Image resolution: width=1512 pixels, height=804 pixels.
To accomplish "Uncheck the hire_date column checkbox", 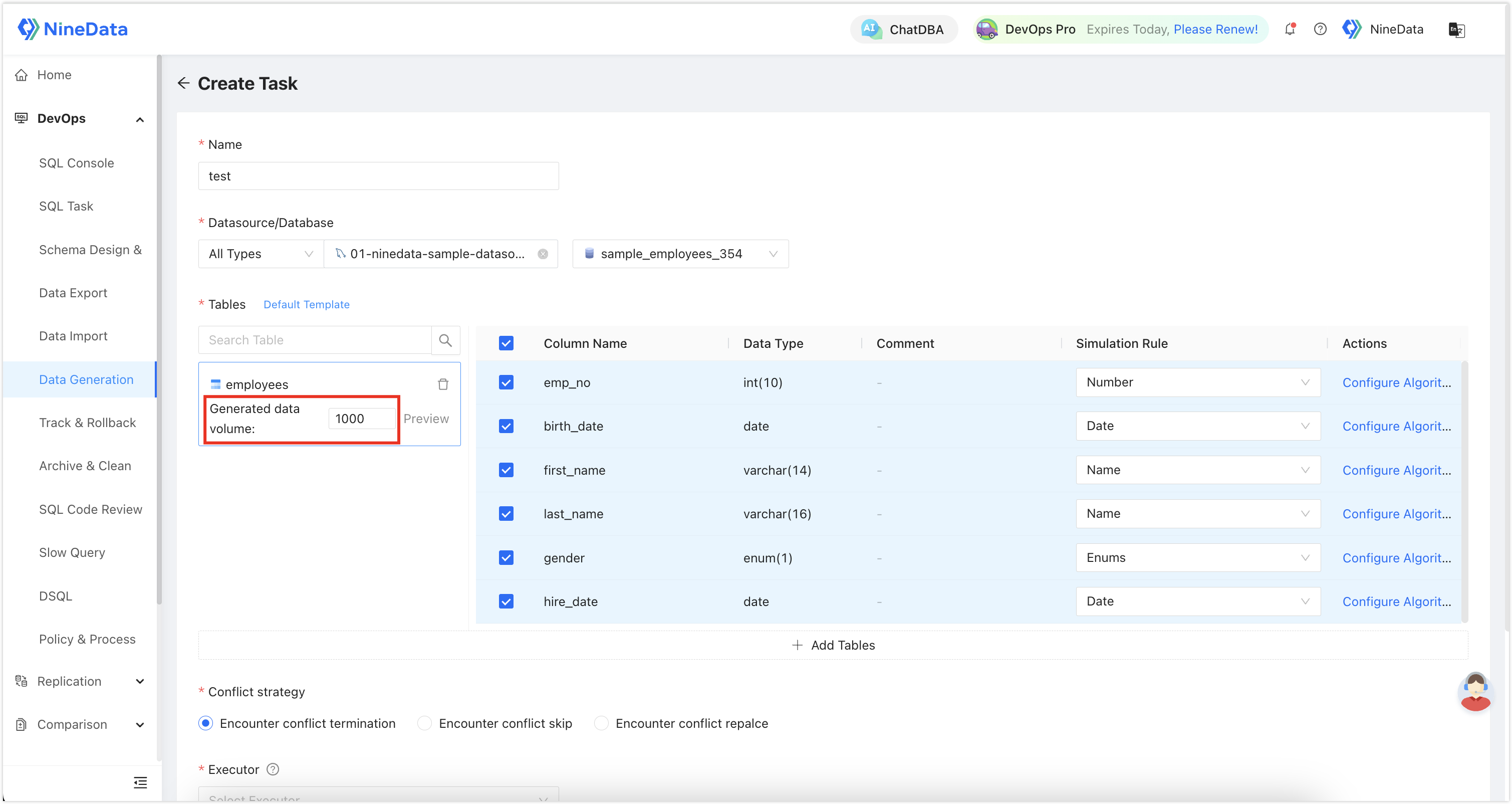I will point(506,601).
